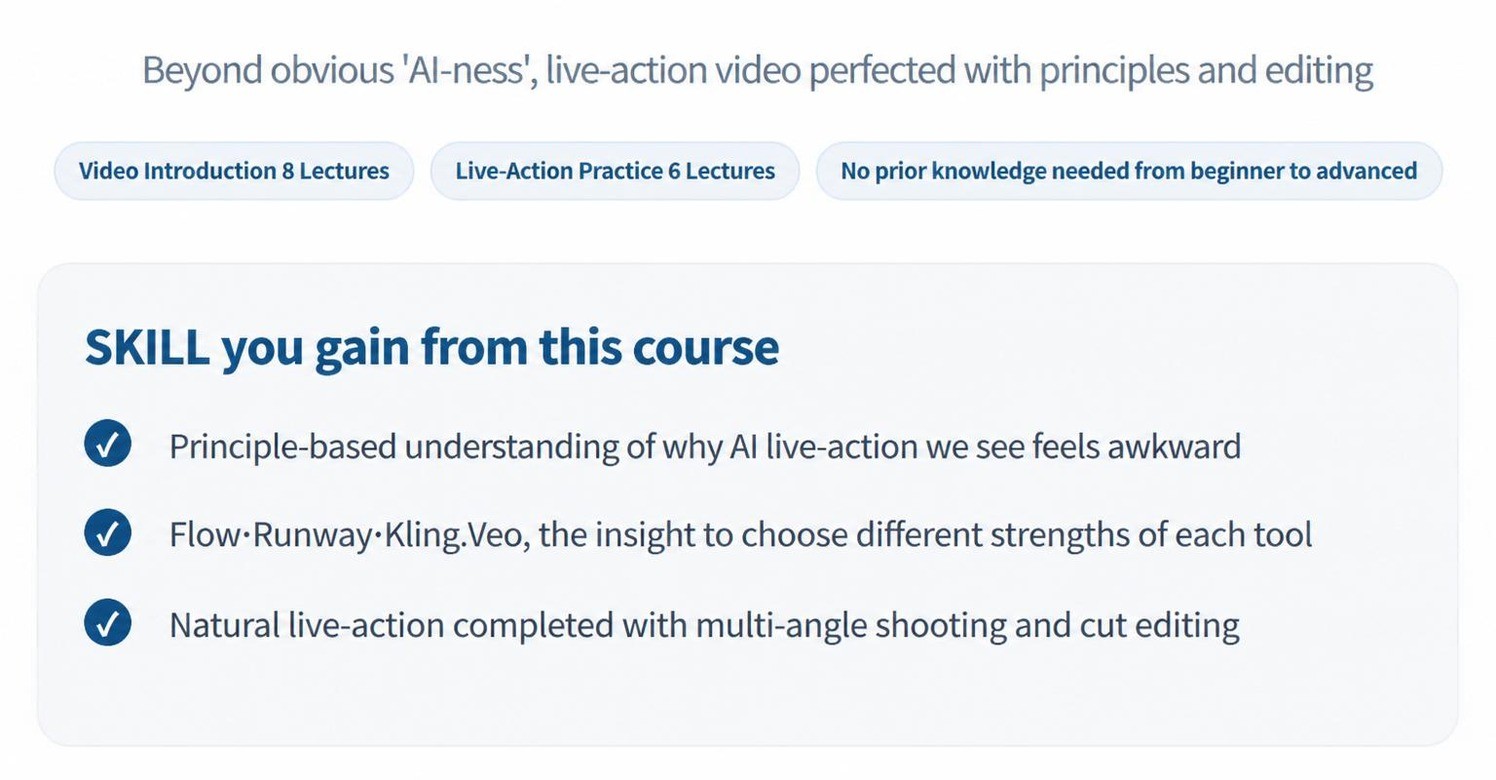Click the checkmark icon beside Flow·Runway·Kling.Veo
The width and height of the screenshot is (1496, 780).
coord(108,534)
